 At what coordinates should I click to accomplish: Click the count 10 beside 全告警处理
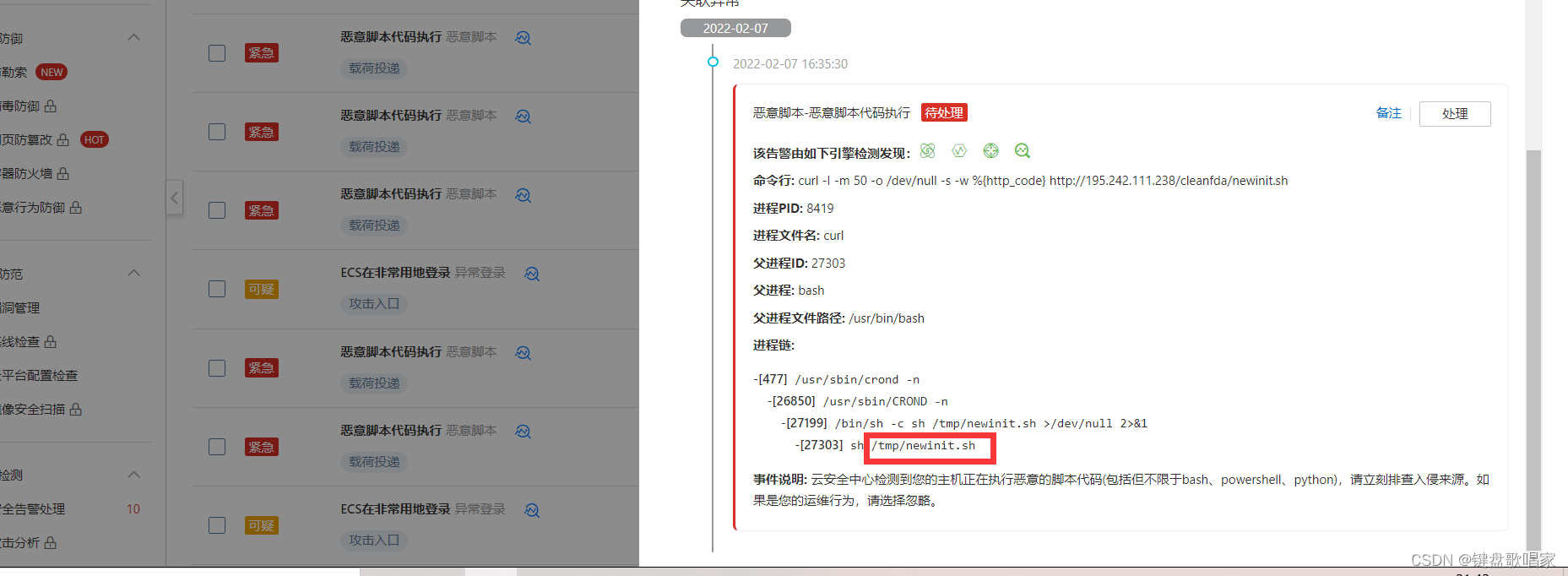click(133, 508)
